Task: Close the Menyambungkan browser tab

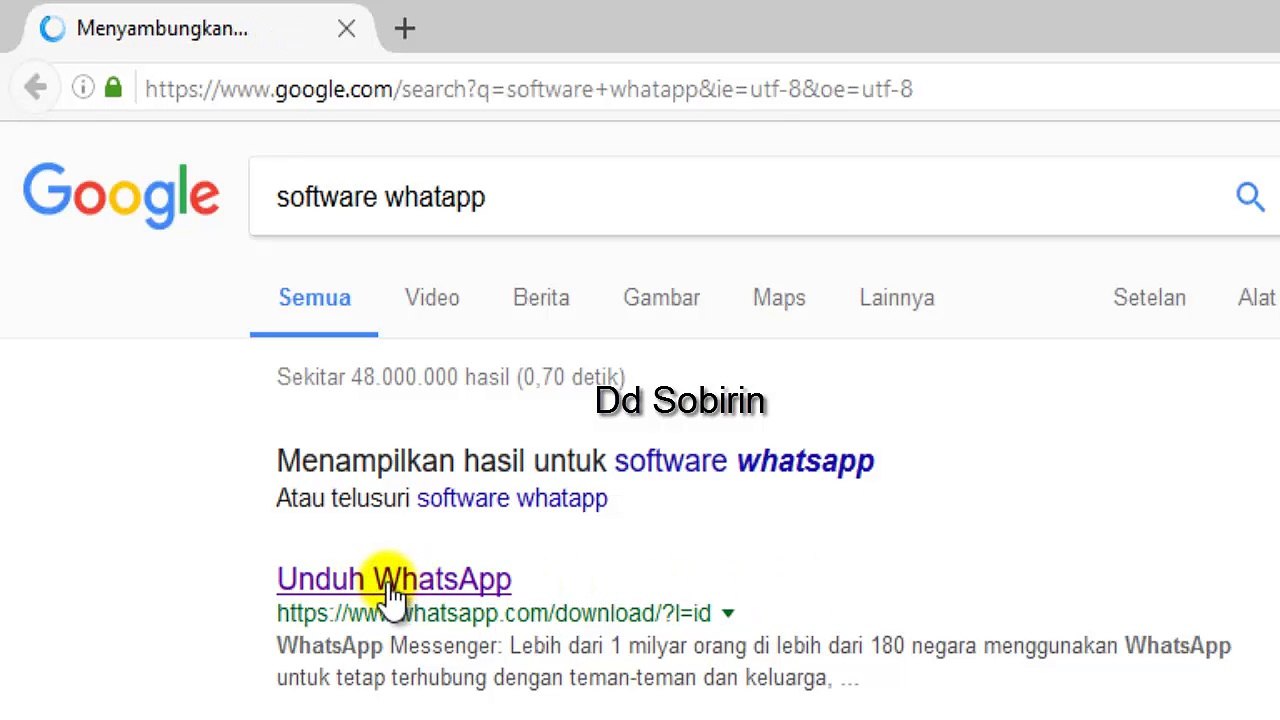Action: click(x=346, y=29)
